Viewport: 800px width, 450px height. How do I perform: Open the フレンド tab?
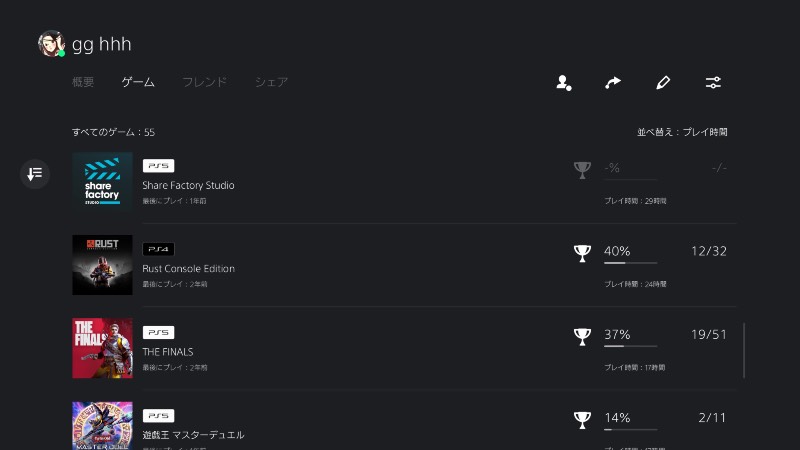(204, 82)
